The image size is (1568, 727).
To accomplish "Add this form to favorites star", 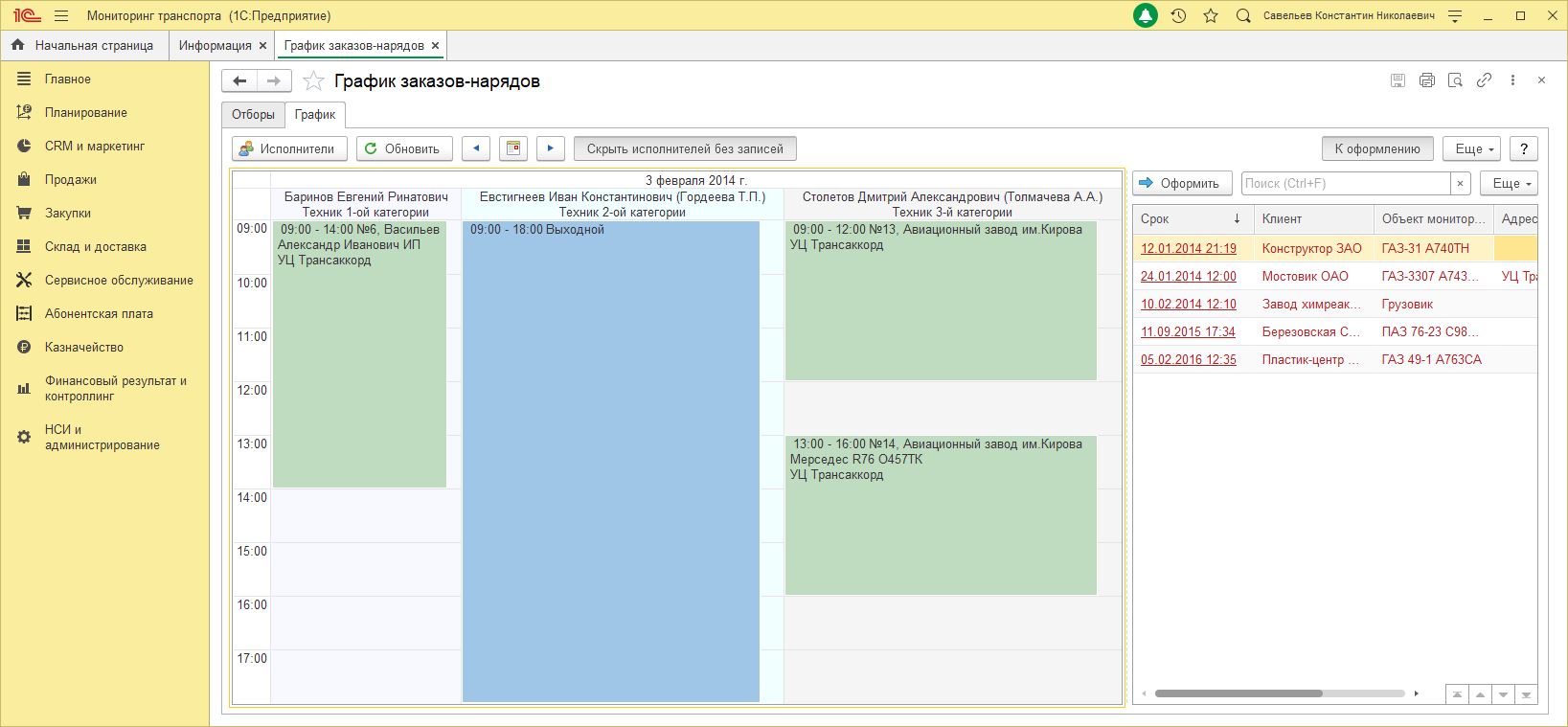I will coord(313,81).
